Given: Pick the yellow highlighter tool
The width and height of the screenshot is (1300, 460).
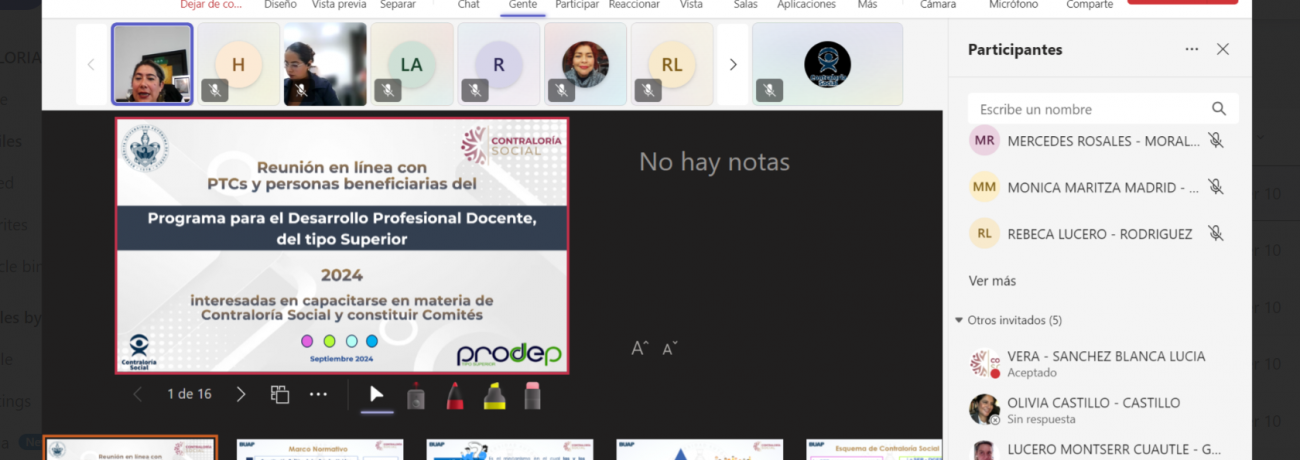Looking at the screenshot, I should point(493,396).
